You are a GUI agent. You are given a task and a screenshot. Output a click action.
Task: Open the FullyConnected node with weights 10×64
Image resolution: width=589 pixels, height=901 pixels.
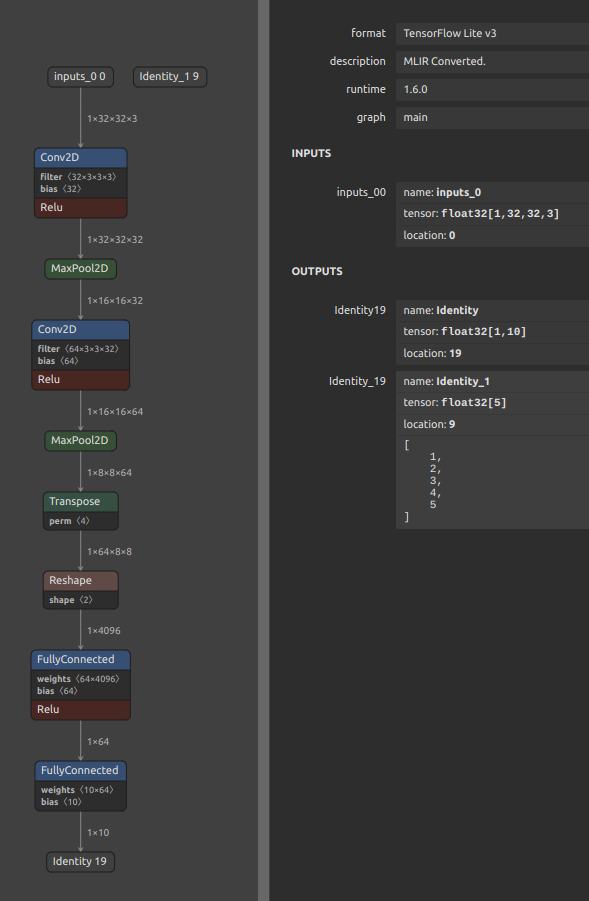(x=80, y=771)
